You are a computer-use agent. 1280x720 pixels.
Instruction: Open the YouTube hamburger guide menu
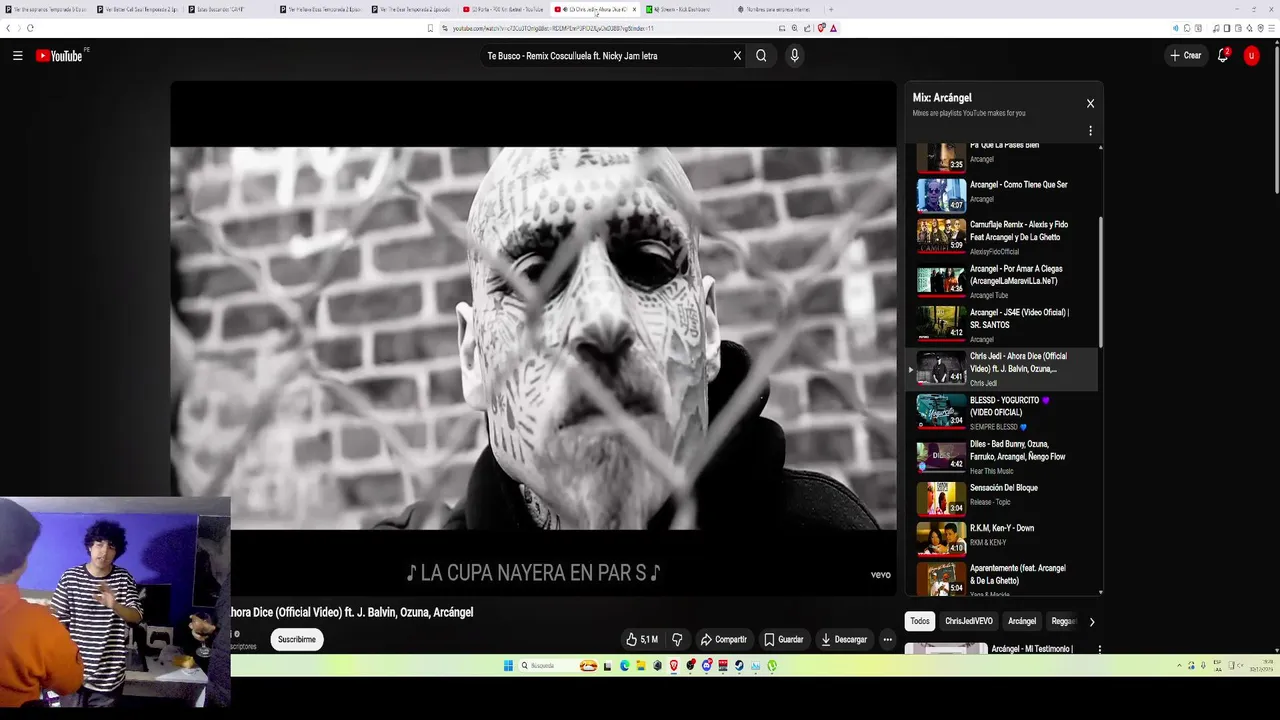coord(17,56)
